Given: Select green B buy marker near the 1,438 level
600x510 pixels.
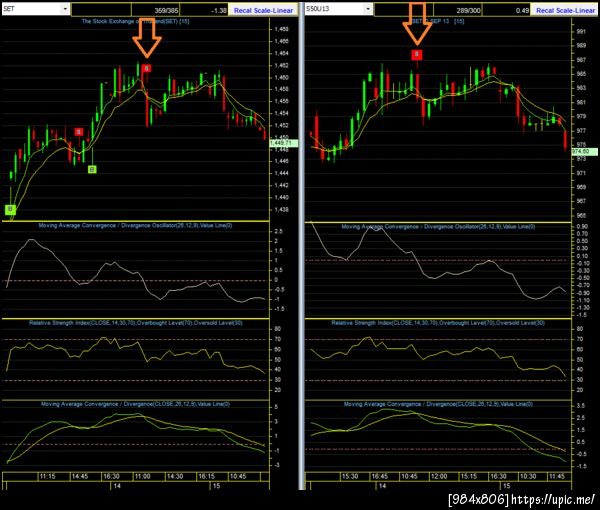Looking at the screenshot, I should pos(10,209).
